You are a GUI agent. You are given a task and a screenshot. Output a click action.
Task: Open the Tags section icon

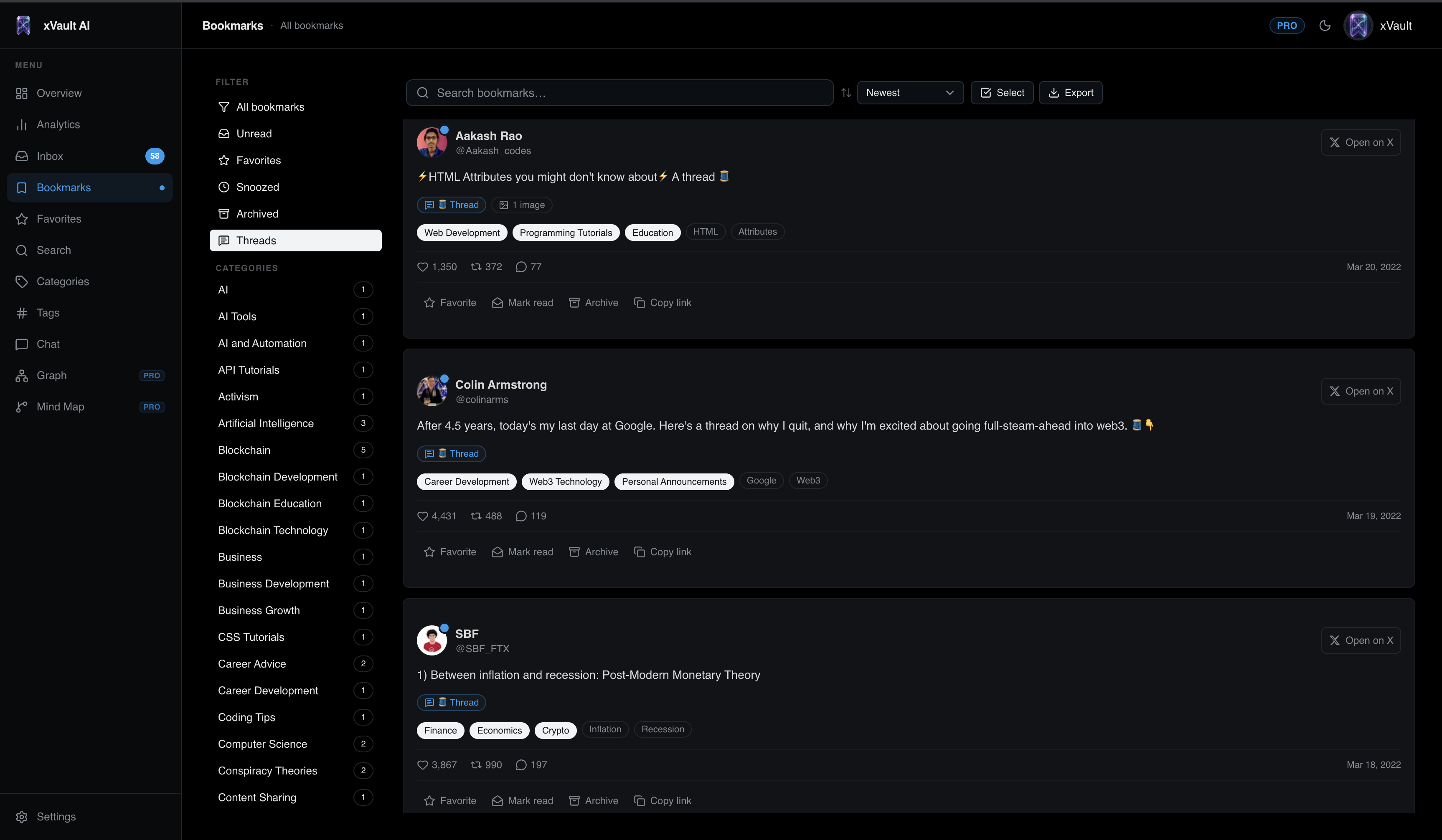click(22, 313)
